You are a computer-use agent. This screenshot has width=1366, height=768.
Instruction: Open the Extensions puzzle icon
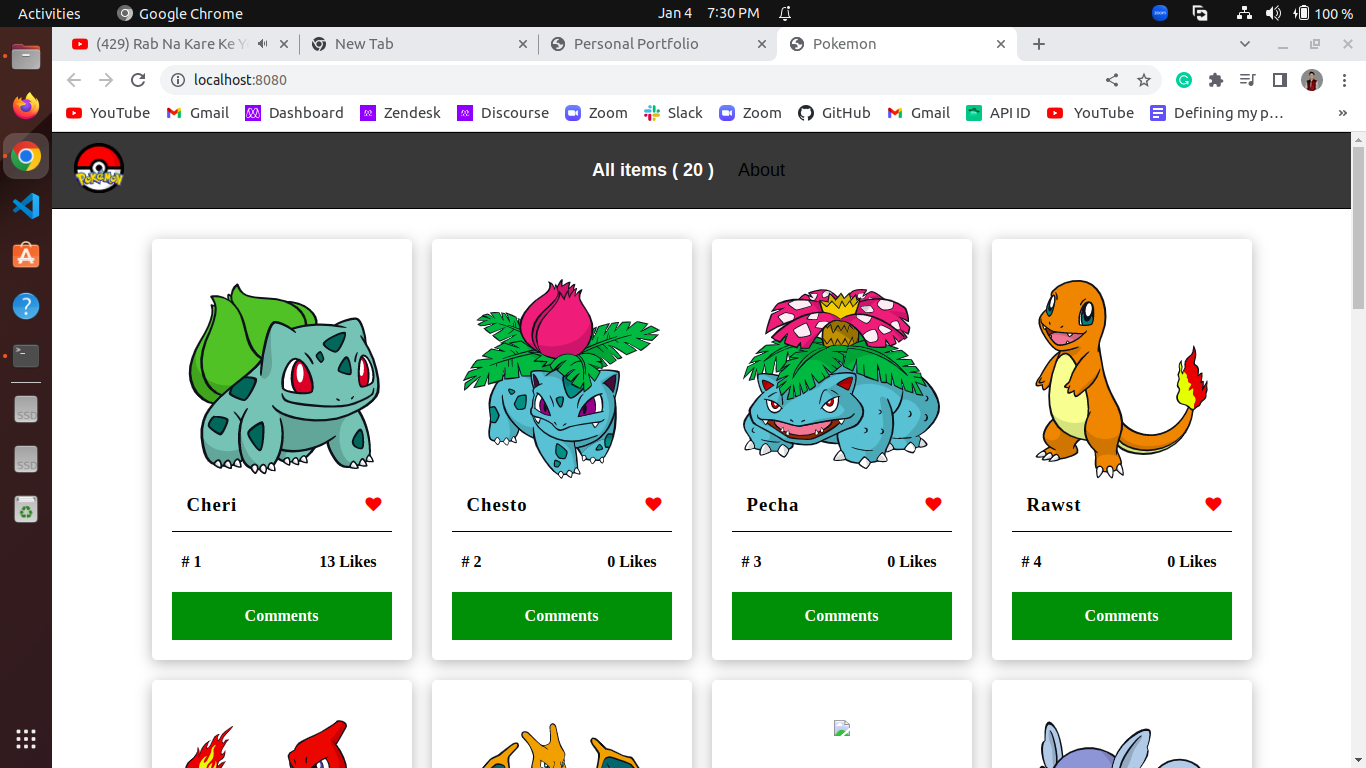coord(1216,80)
